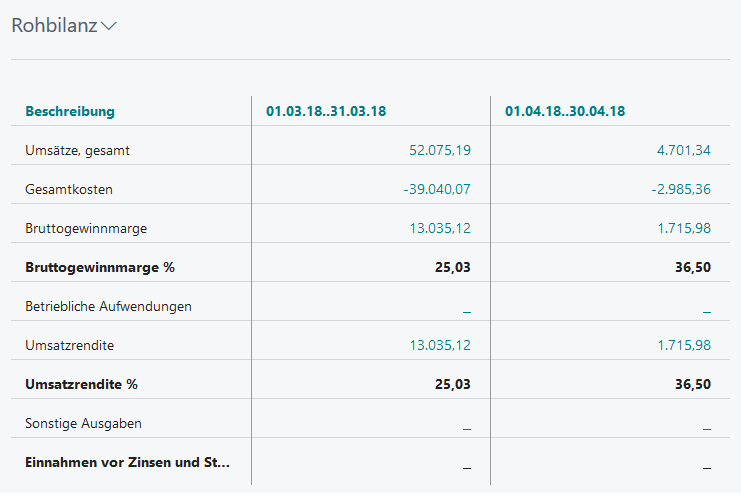Click Gesamtkosten value -39.040,07
The width and height of the screenshot is (741, 497).
tap(437, 190)
